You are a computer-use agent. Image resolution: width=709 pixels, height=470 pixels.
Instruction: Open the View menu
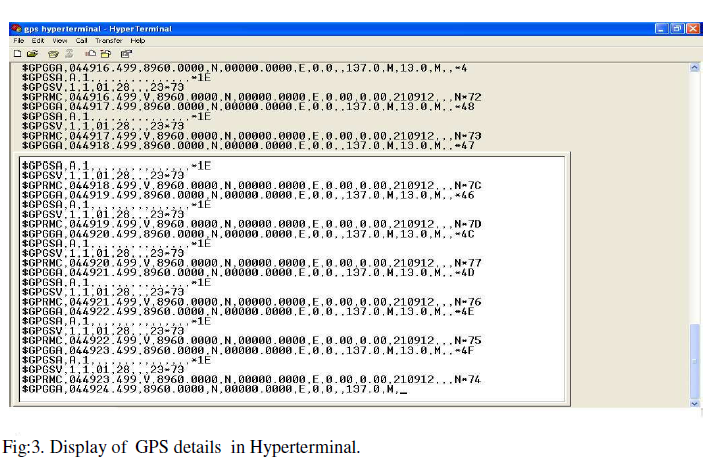(60, 41)
